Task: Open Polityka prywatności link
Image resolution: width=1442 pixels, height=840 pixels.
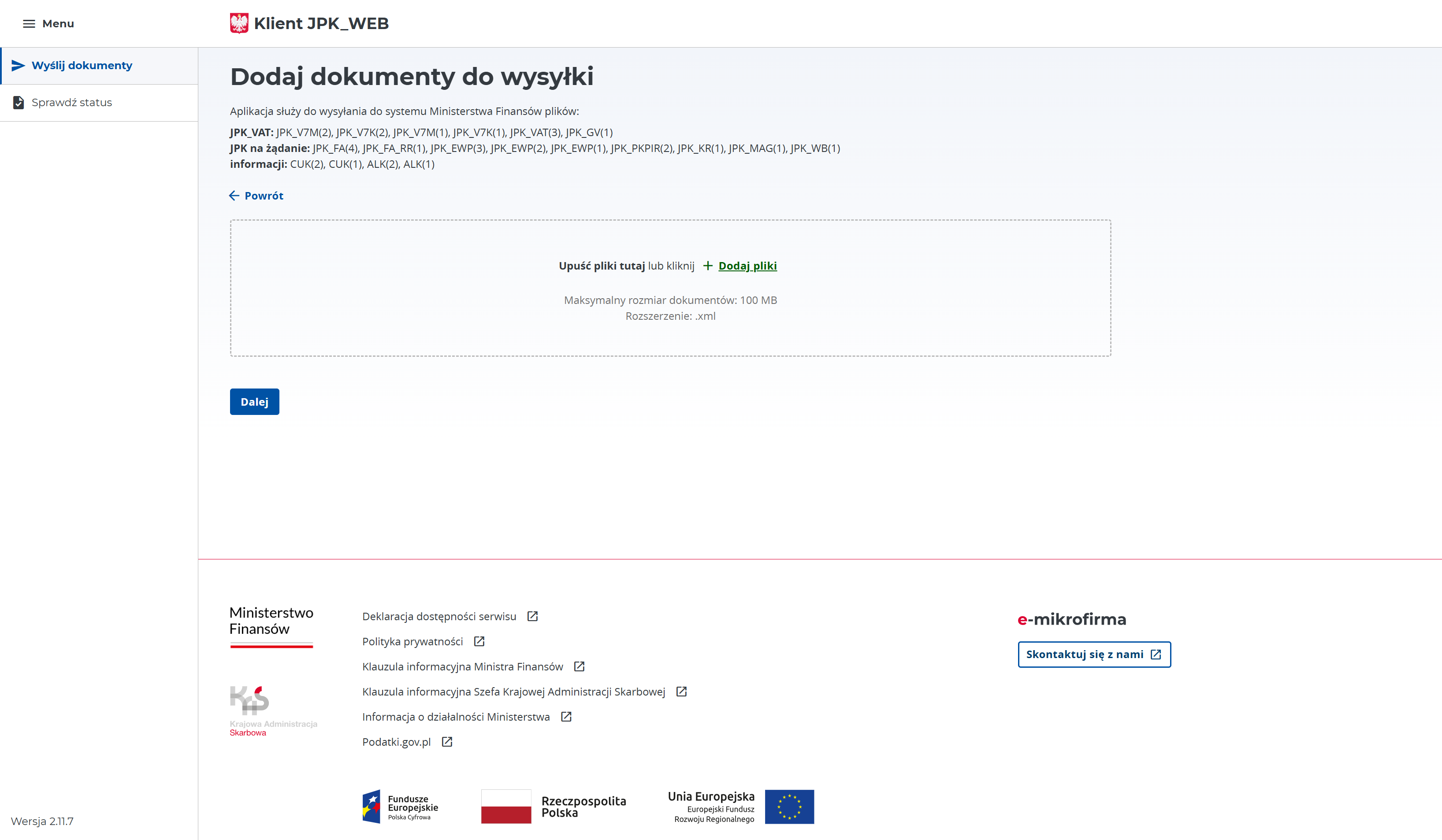Action: [413, 642]
